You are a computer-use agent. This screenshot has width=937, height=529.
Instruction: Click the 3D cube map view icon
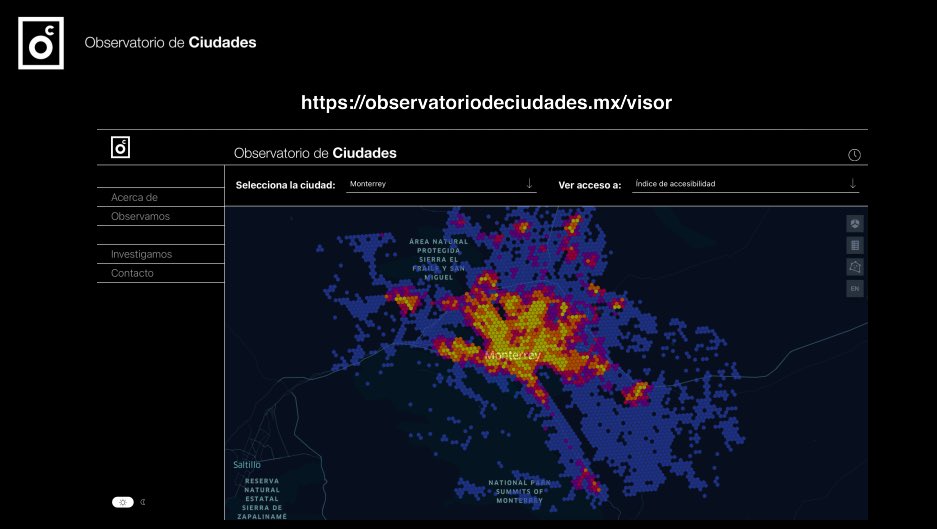[x=855, y=224]
